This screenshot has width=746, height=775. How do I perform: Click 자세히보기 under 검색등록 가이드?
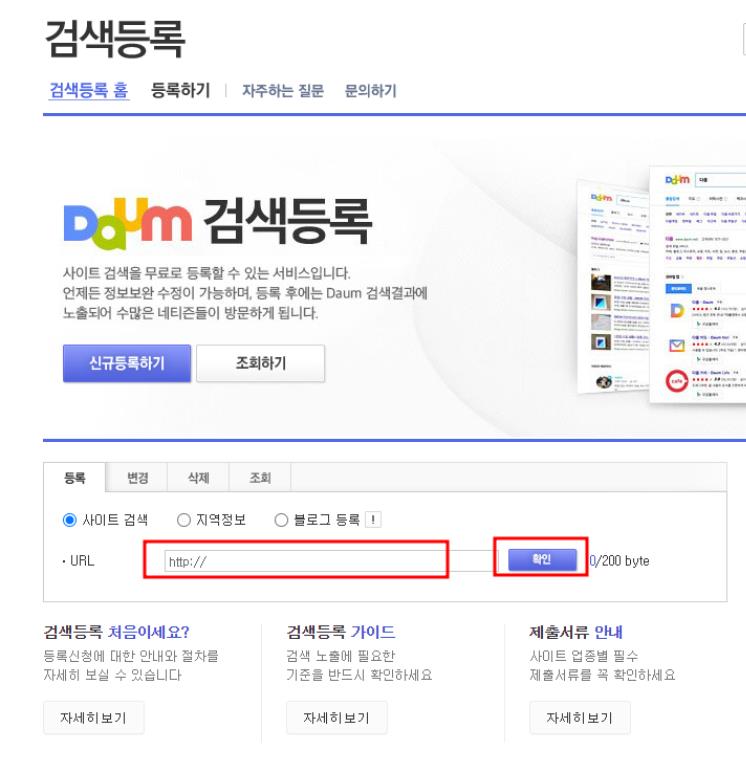[336, 718]
